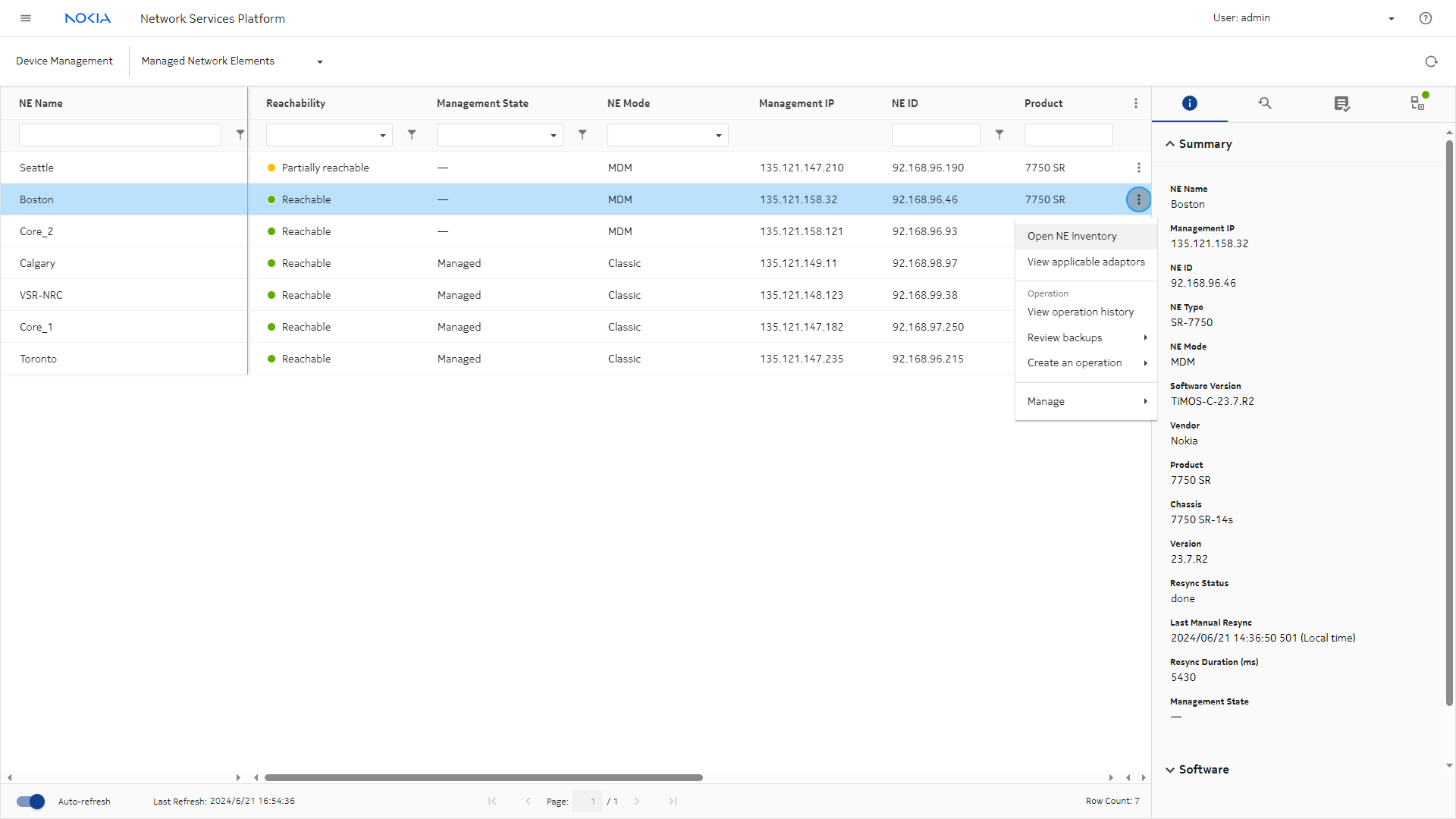Viewport: 1456px width, 819px height.
Task: Click the refresh icon at top right
Action: [1431, 61]
